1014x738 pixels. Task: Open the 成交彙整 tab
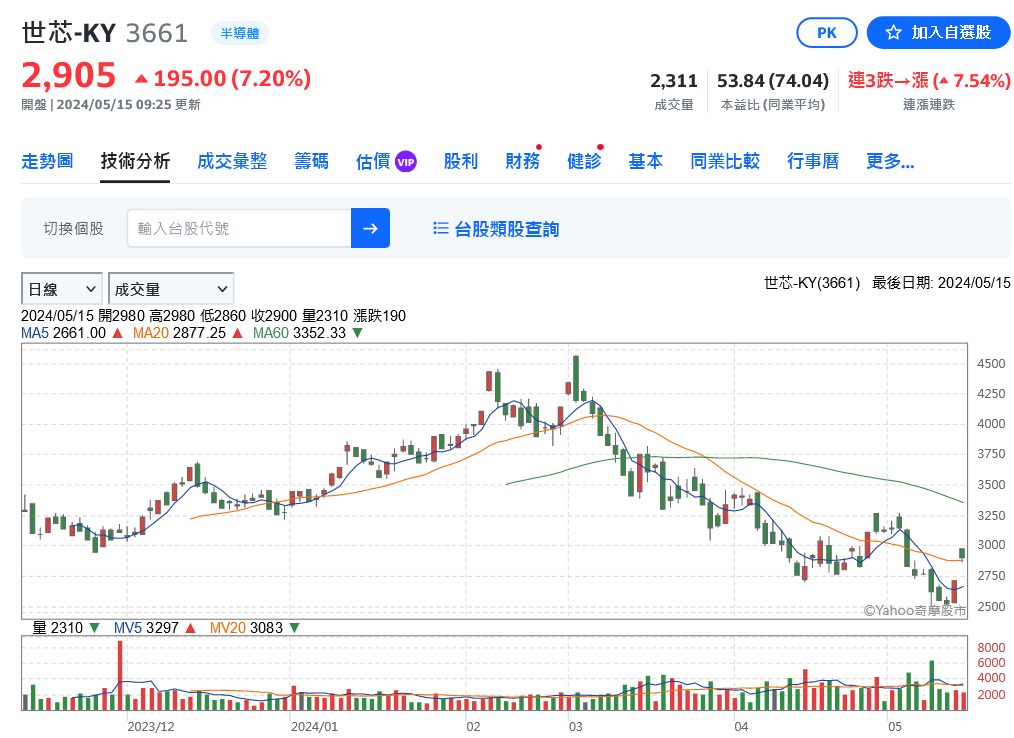pos(232,161)
